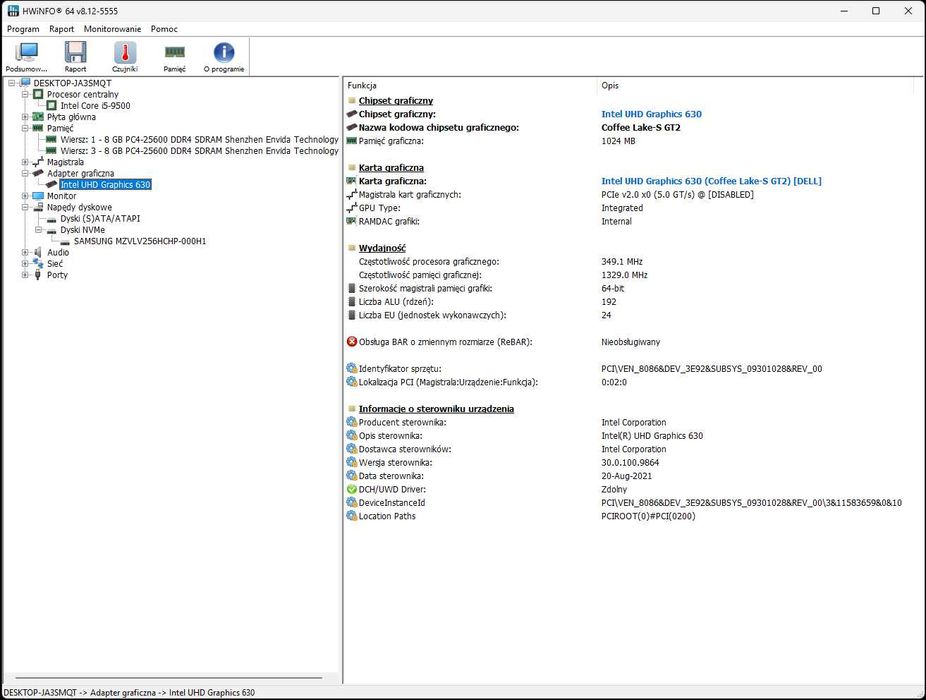Select SAMSUNG MZVLV256HCHP-000H1 drive
This screenshot has height=700, width=926.
[140, 241]
